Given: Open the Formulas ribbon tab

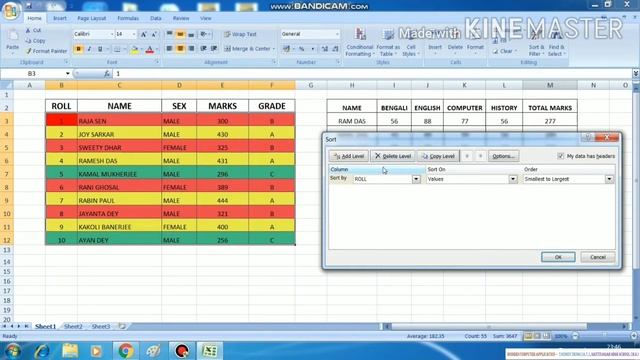Looking at the screenshot, I should pyautogui.click(x=128, y=18).
